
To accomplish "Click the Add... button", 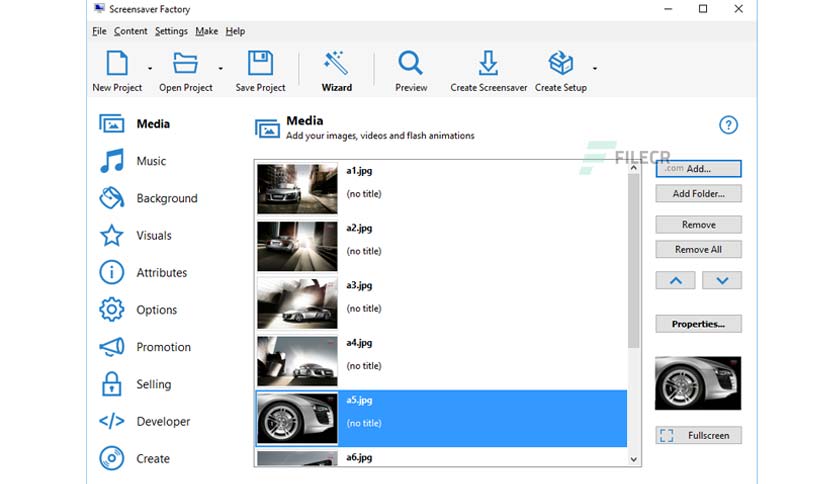I will click(698, 169).
